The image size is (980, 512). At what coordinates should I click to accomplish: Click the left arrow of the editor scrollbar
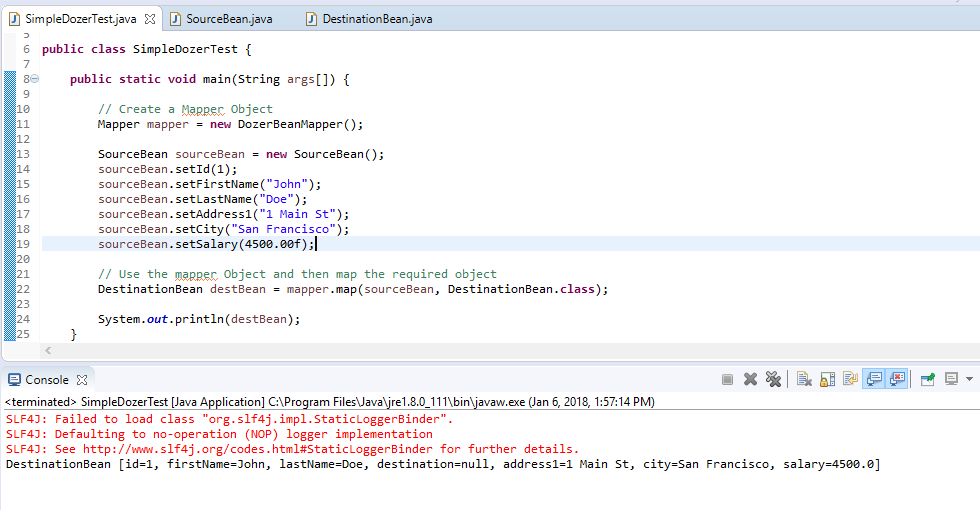(48, 351)
